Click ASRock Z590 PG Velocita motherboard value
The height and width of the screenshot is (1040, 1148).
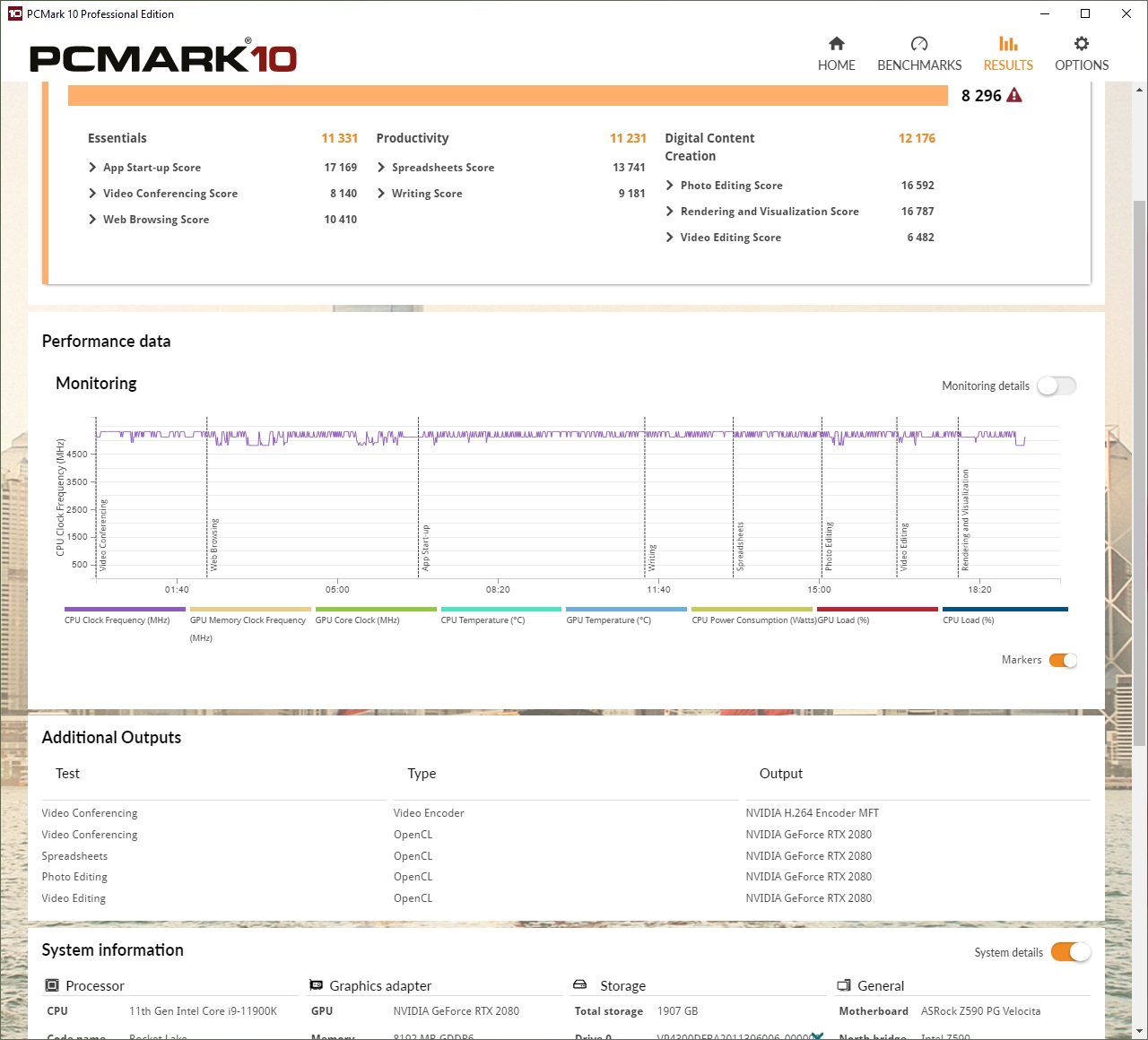(x=980, y=1011)
